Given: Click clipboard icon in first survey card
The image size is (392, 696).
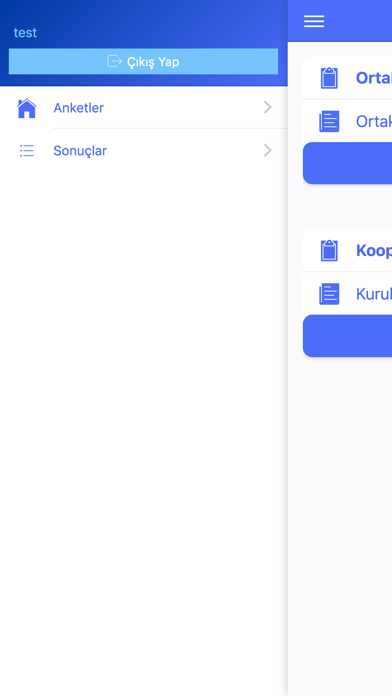Looking at the screenshot, I should [329, 78].
